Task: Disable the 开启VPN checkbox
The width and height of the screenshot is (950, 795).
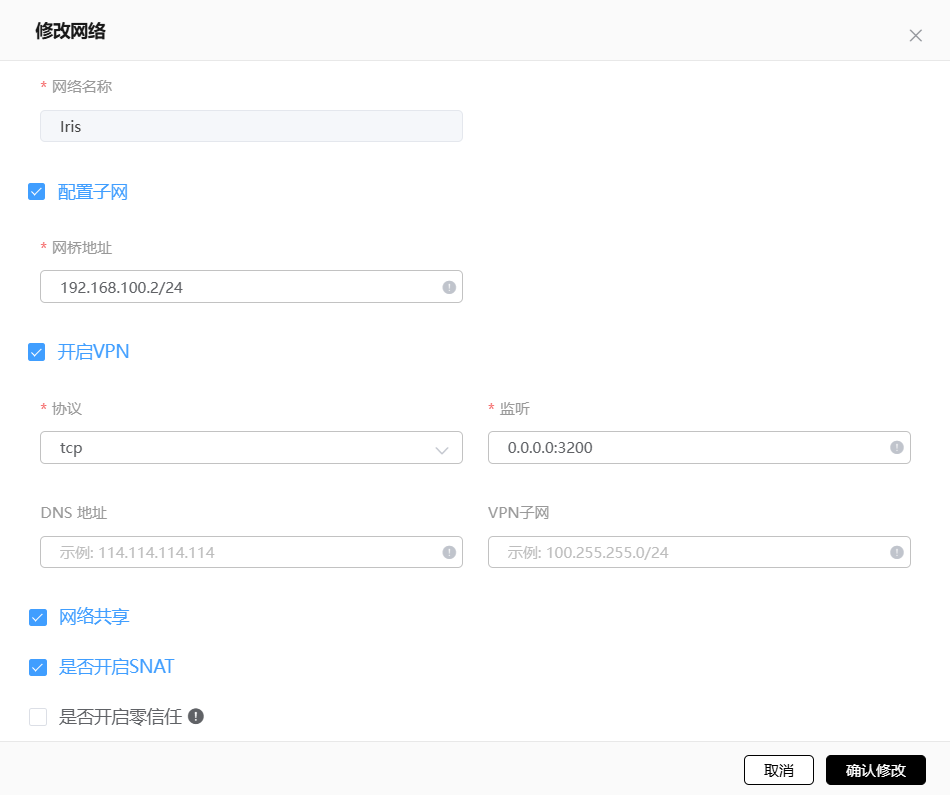Action: [x=37, y=352]
